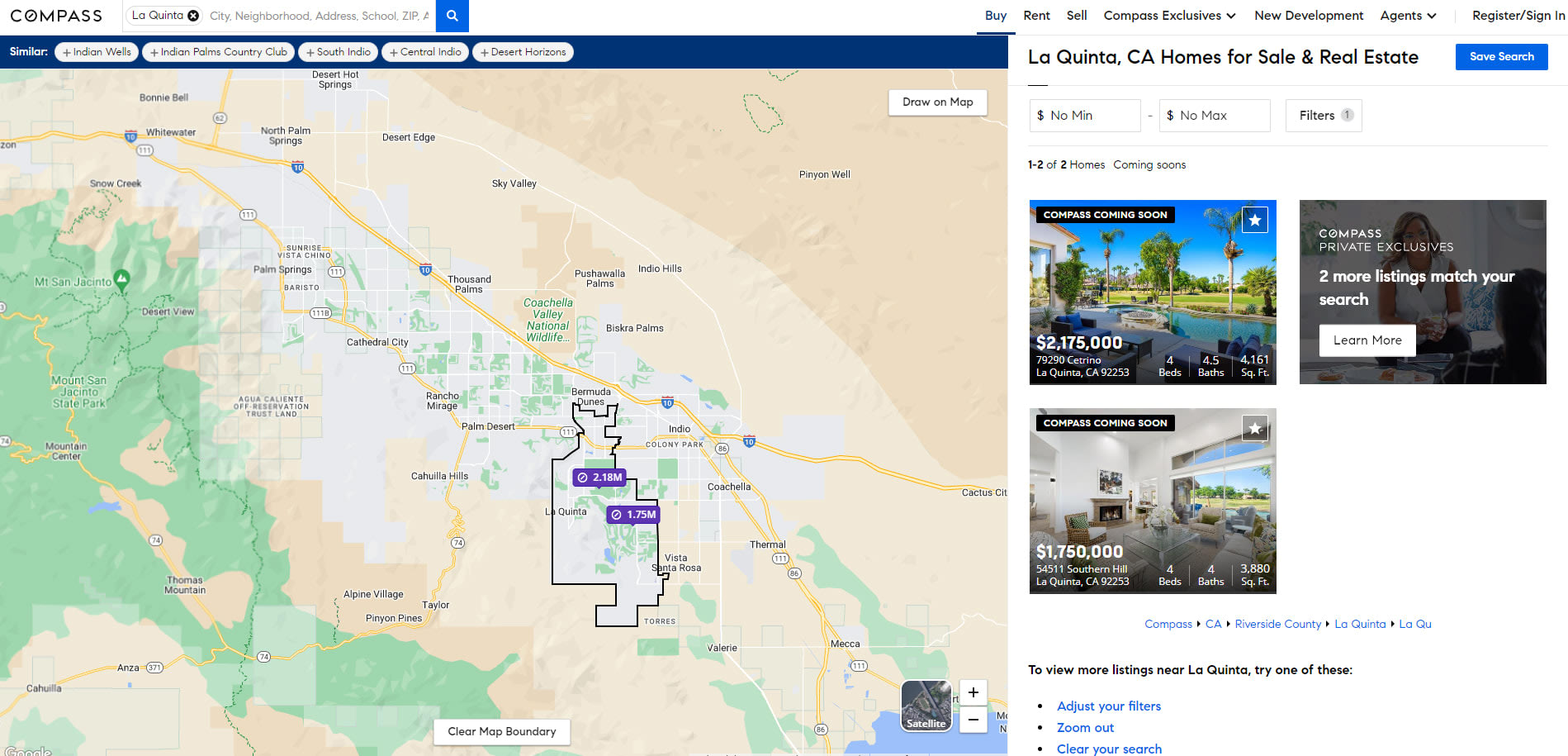Image resolution: width=1568 pixels, height=756 pixels.
Task: Click the Clear your search link
Action: coord(1109,749)
